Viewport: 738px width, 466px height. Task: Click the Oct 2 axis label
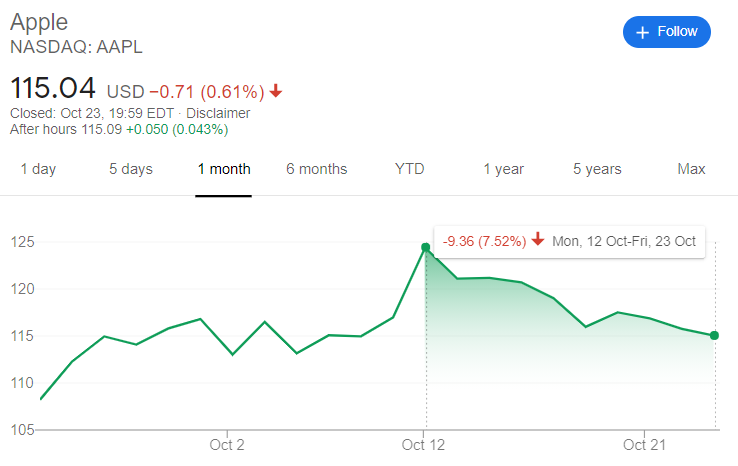coord(227,445)
